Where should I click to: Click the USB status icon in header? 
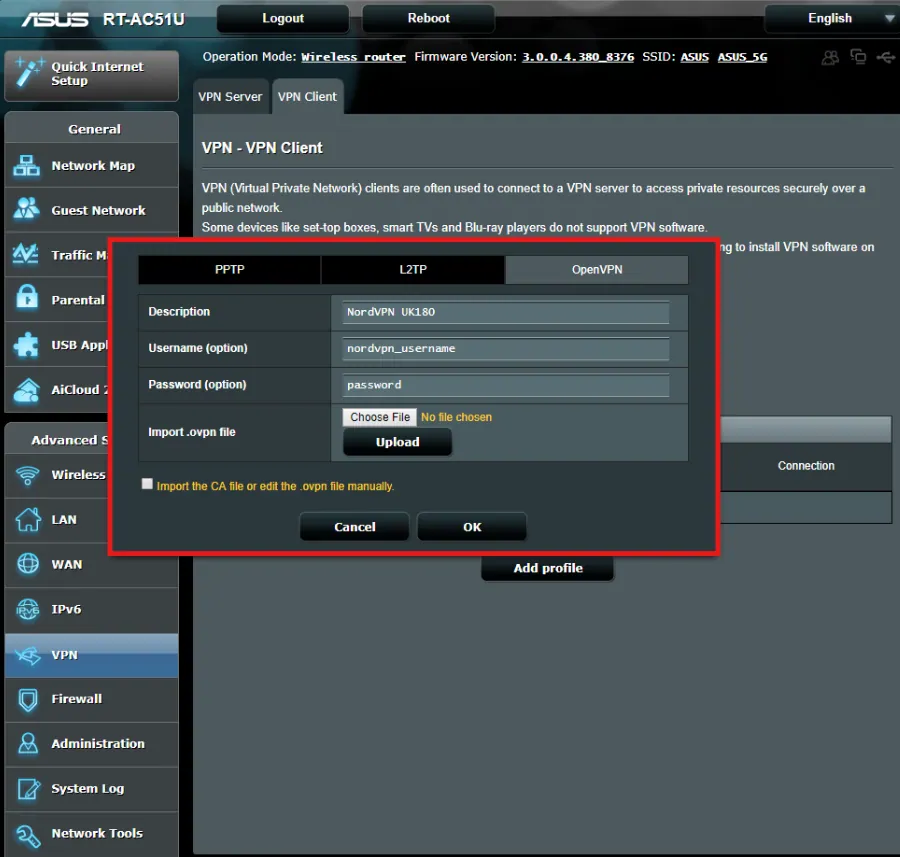click(x=885, y=57)
